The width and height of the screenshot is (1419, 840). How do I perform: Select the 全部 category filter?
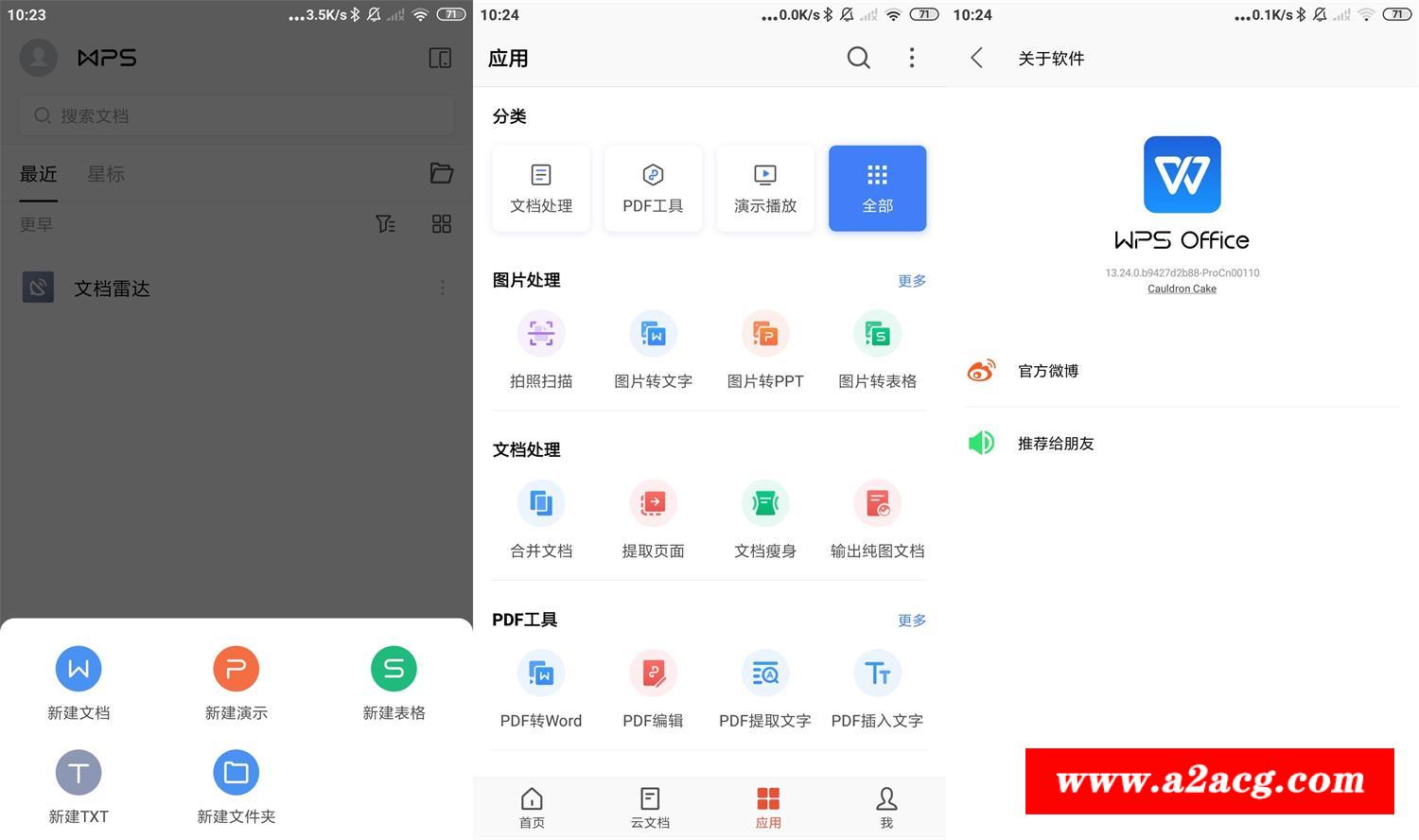tap(877, 188)
